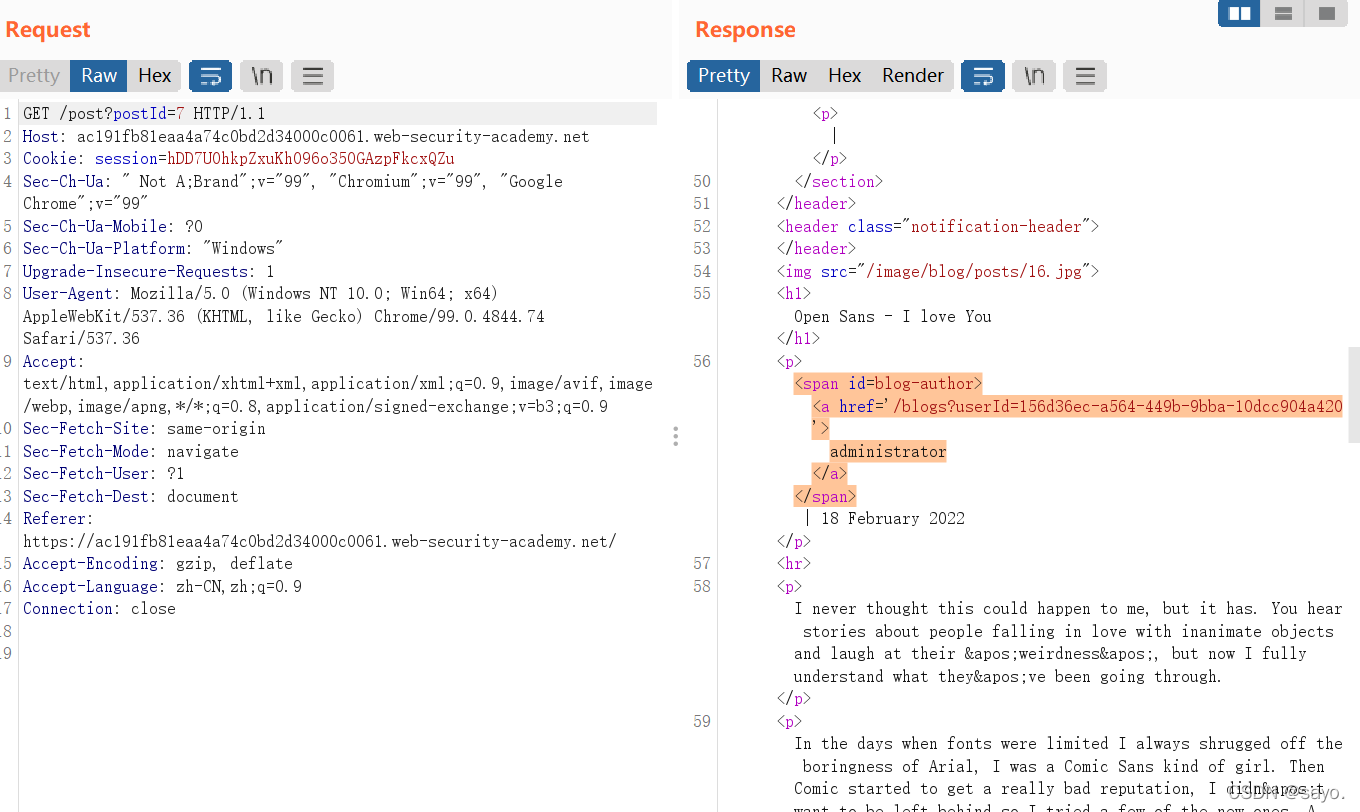1360x812 pixels.
Task: Select top-bottom split layout icon
Action: coord(1283,13)
